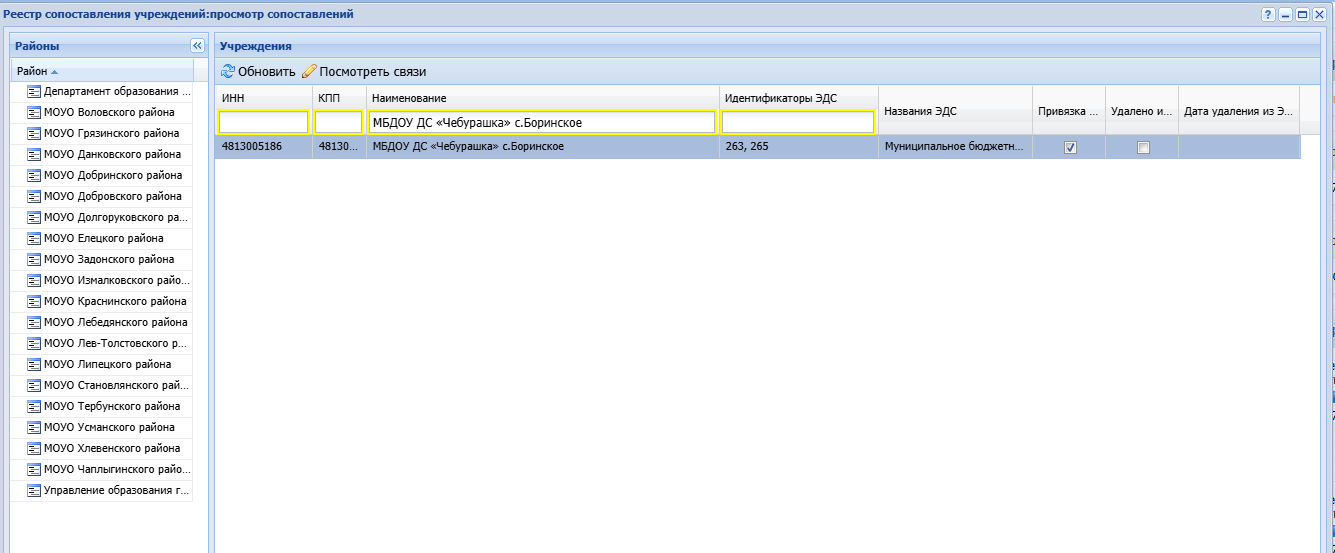Click the КПП filter input field
The width and height of the screenshot is (1335, 553).
click(338, 122)
